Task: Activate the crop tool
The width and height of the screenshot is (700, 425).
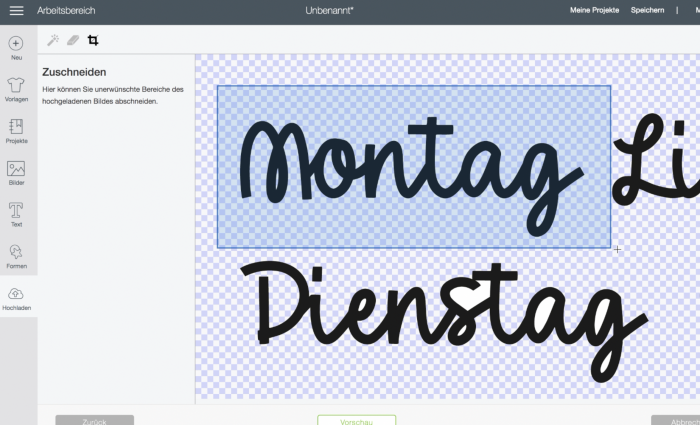Action: coord(93,40)
